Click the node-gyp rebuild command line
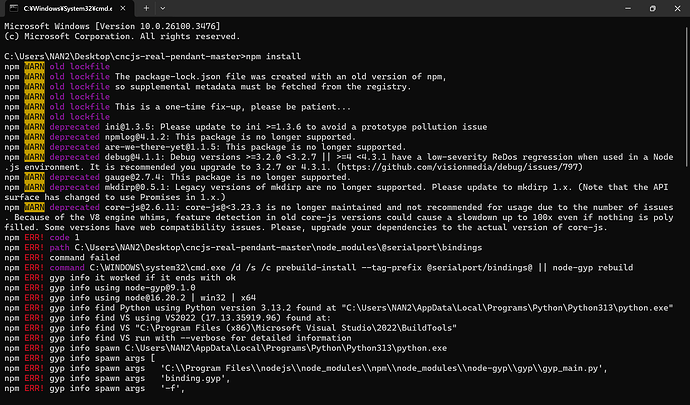 tap(319, 268)
